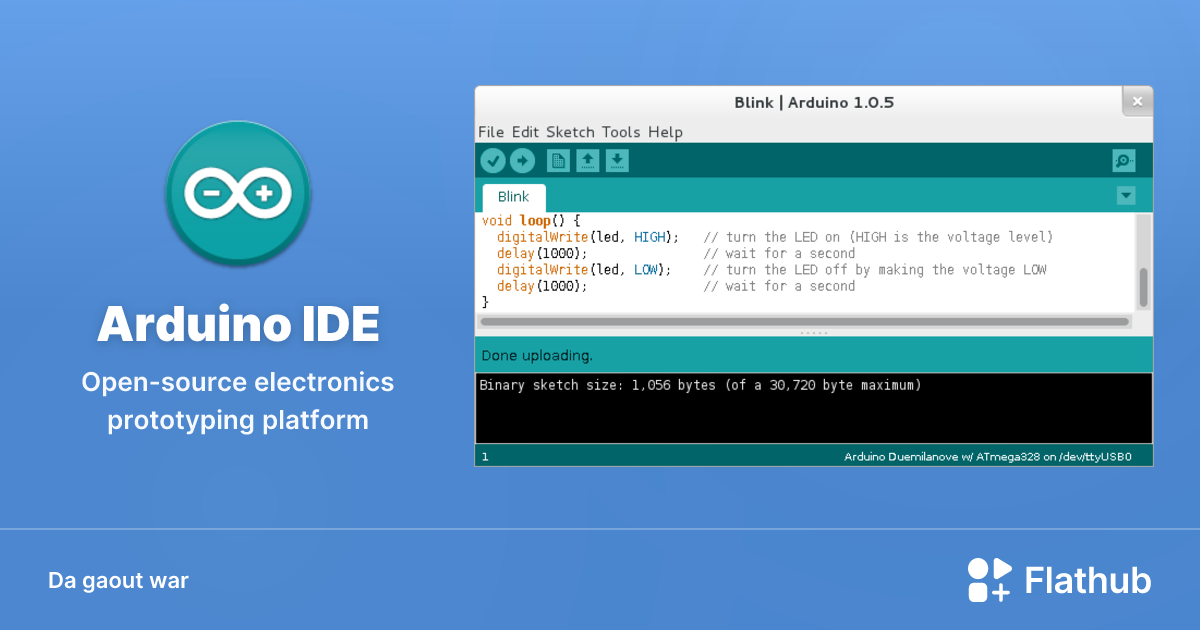The height and width of the screenshot is (630, 1200).
Task: Click the Verify checkmark icon
Action: [x=493, y=160]
